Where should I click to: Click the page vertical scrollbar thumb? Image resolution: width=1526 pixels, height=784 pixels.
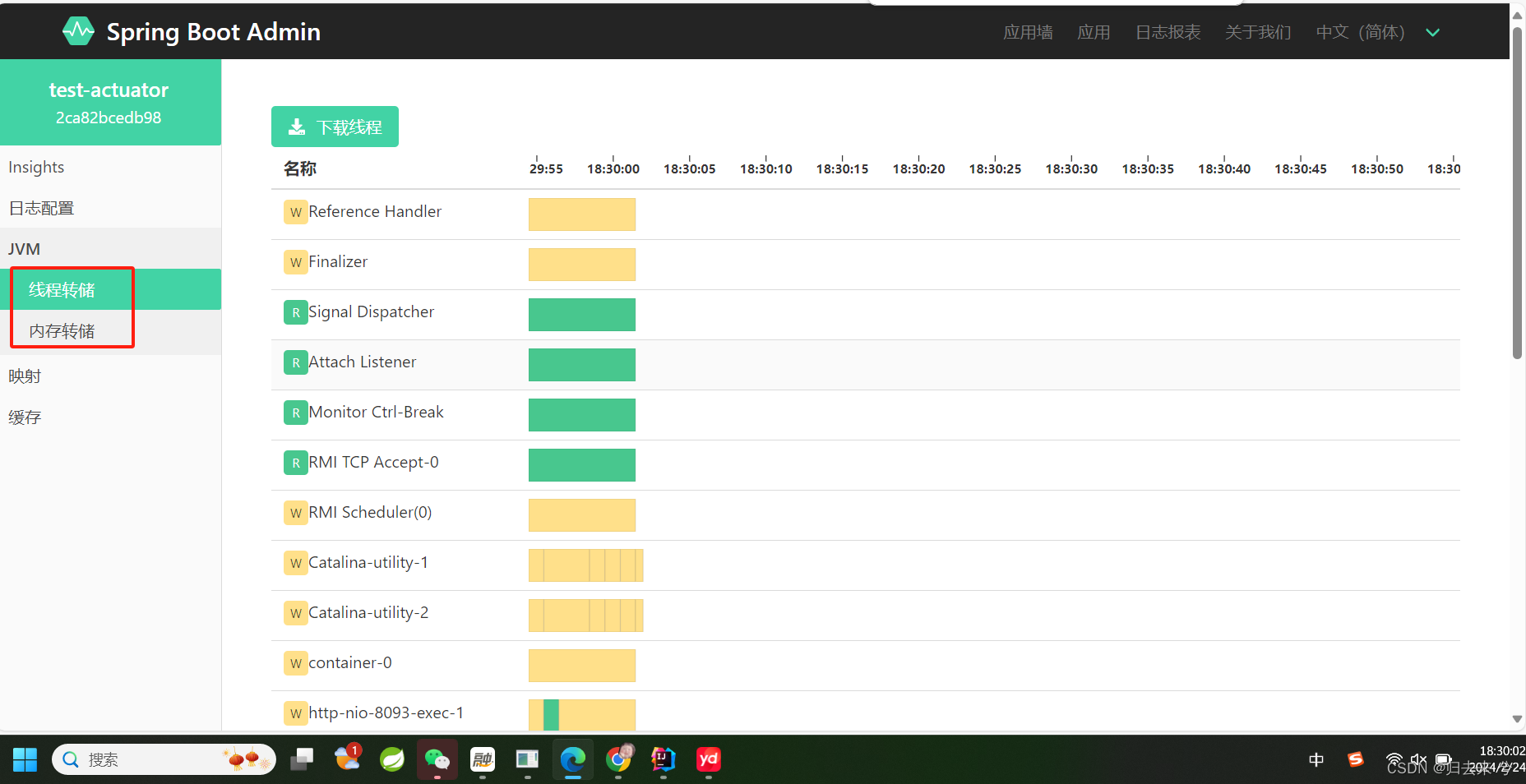tap(1518, 192)
